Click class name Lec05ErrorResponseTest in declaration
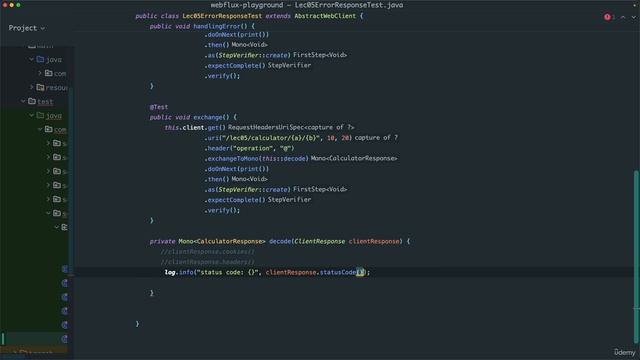 222,16
